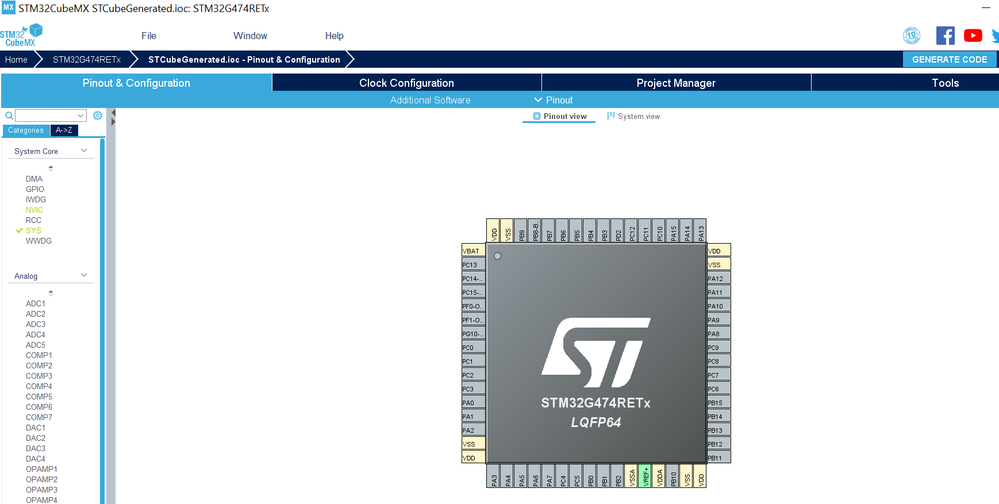Select COMP7 in Analog list
Image resolution: width=999 pixels, height=504 pixels.
[x=39, y=417]
